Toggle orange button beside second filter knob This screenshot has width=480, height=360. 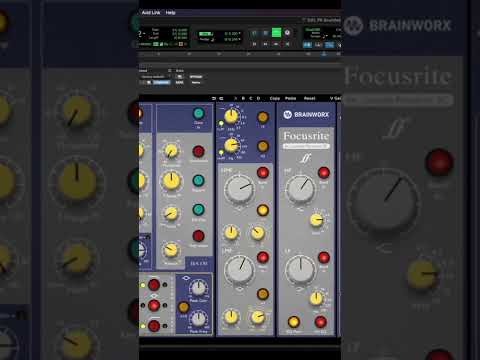(263, 146)
